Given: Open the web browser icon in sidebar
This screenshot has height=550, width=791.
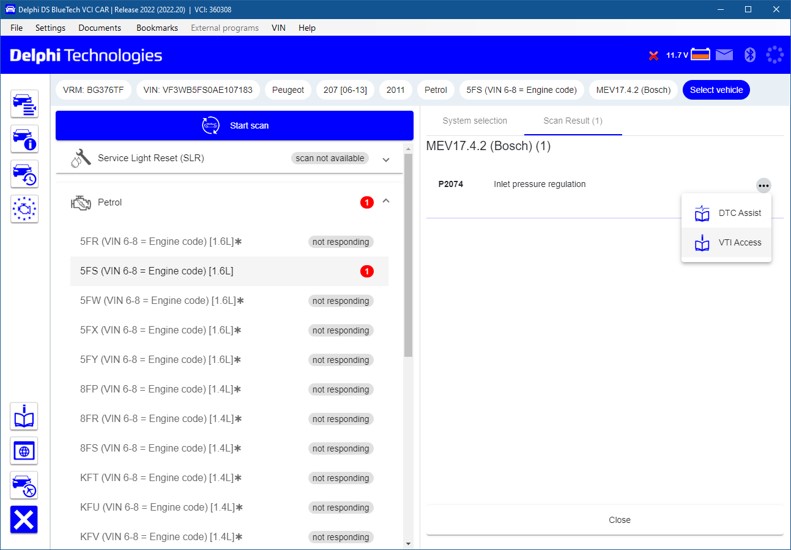Looking at the screenshot, I should pyautogui.click(x=24, y=451).
